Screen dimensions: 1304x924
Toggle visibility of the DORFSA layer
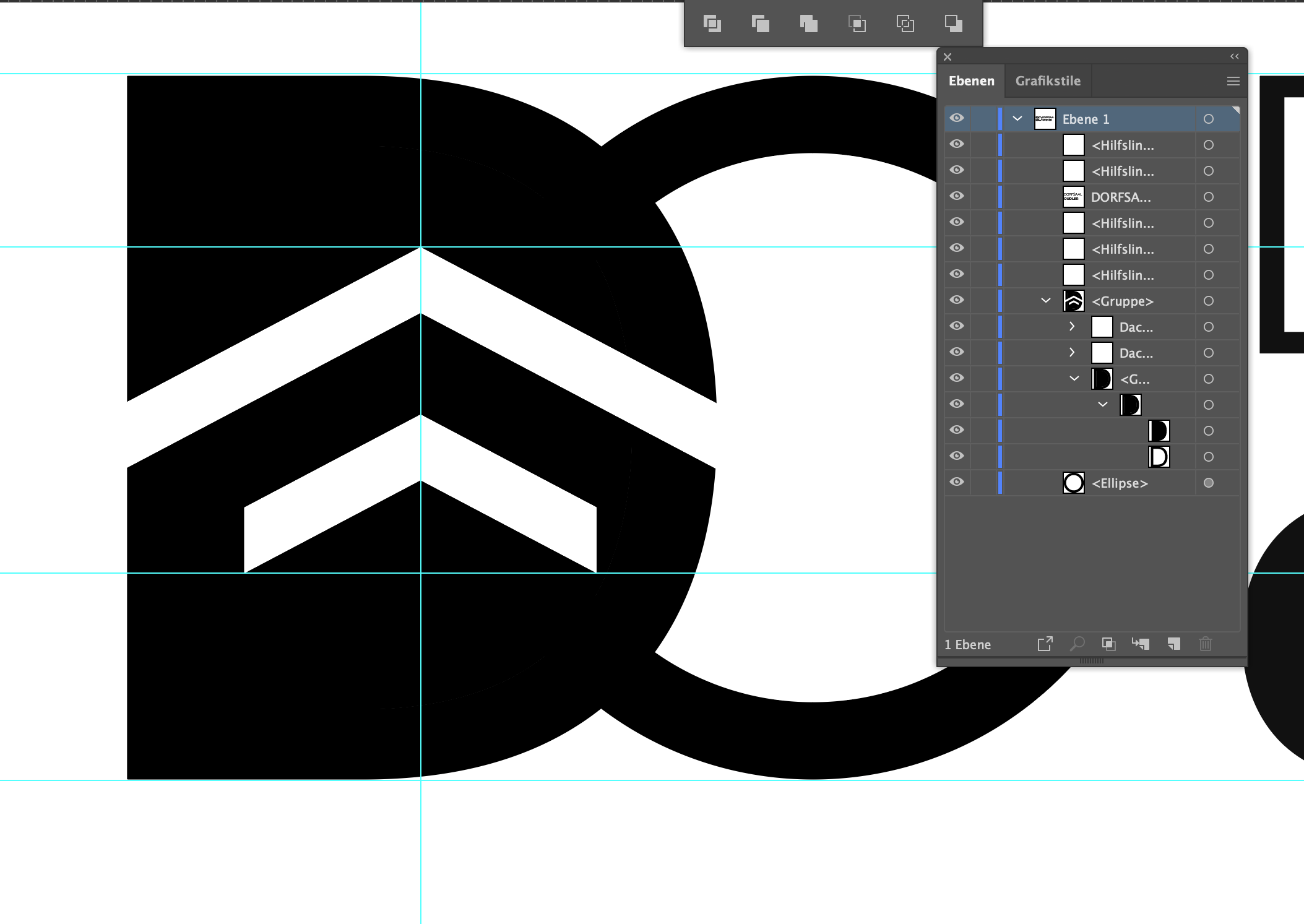click(957, 196)
